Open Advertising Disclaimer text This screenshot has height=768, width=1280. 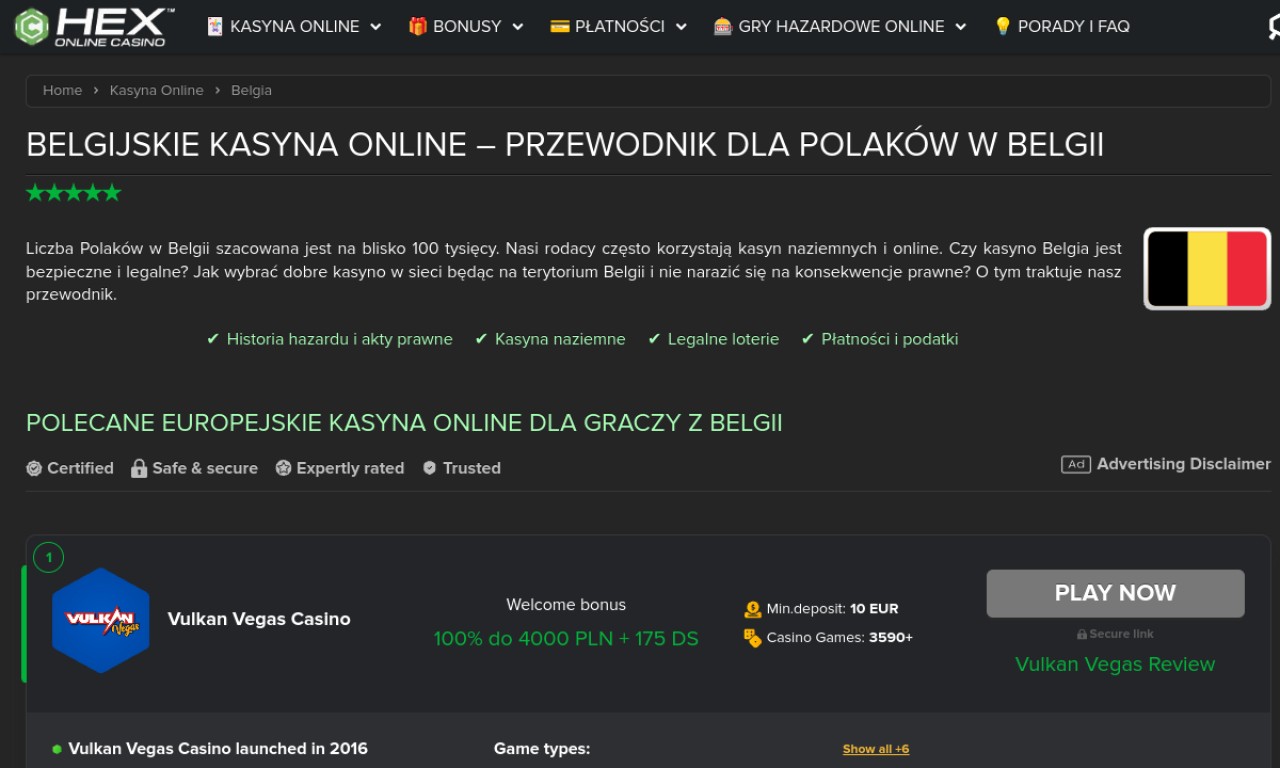click(x=1184, y=464)
